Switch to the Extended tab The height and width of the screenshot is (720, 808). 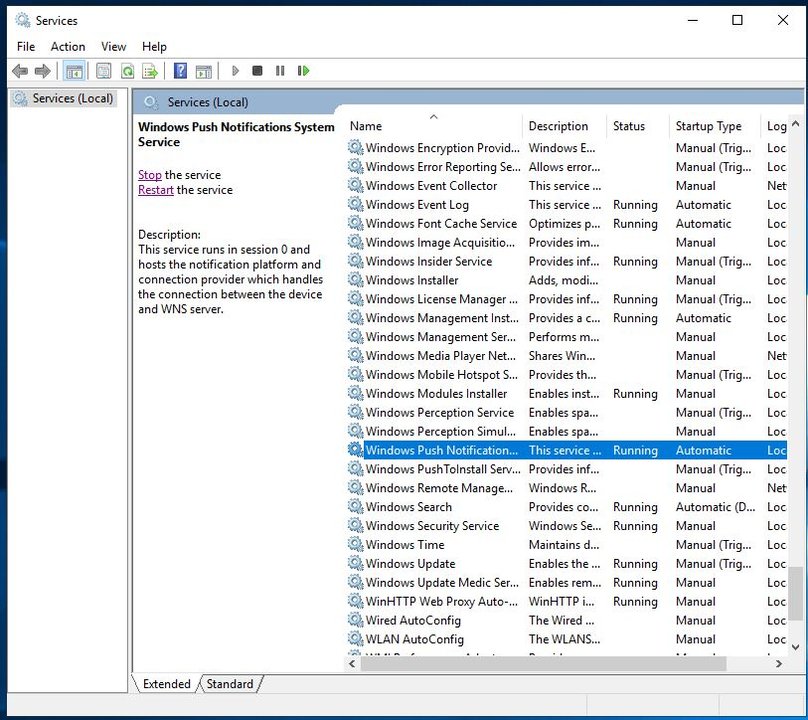pyautogui.click(x=166, y=684)
